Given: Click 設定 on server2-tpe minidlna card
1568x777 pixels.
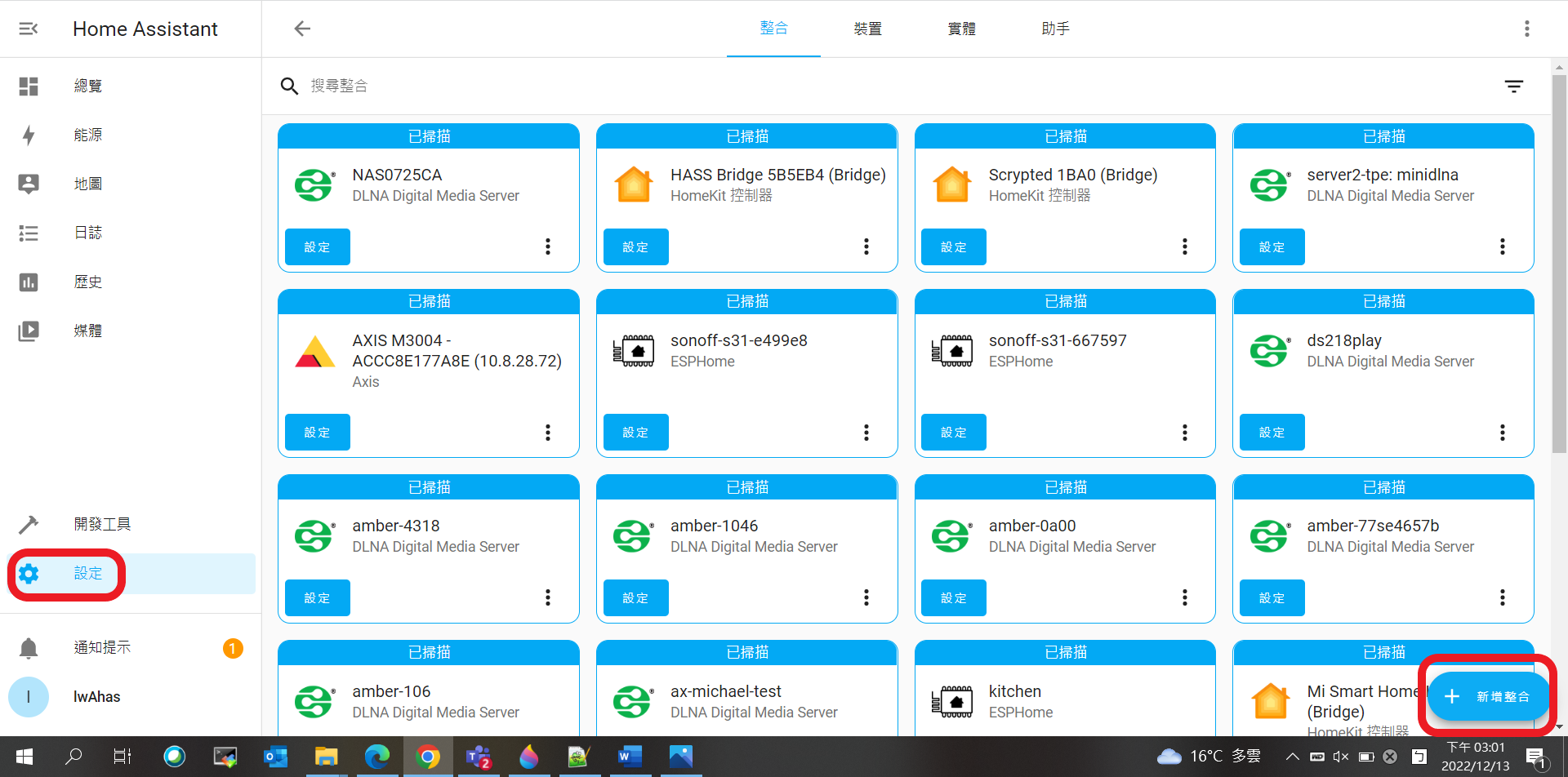Looking at the screenshot, I should click(x=1272, y=246).
